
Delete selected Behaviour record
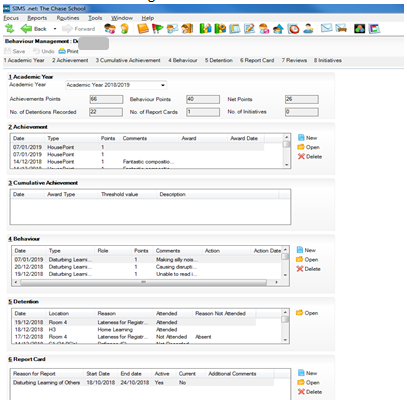click(x=308, y=269)
